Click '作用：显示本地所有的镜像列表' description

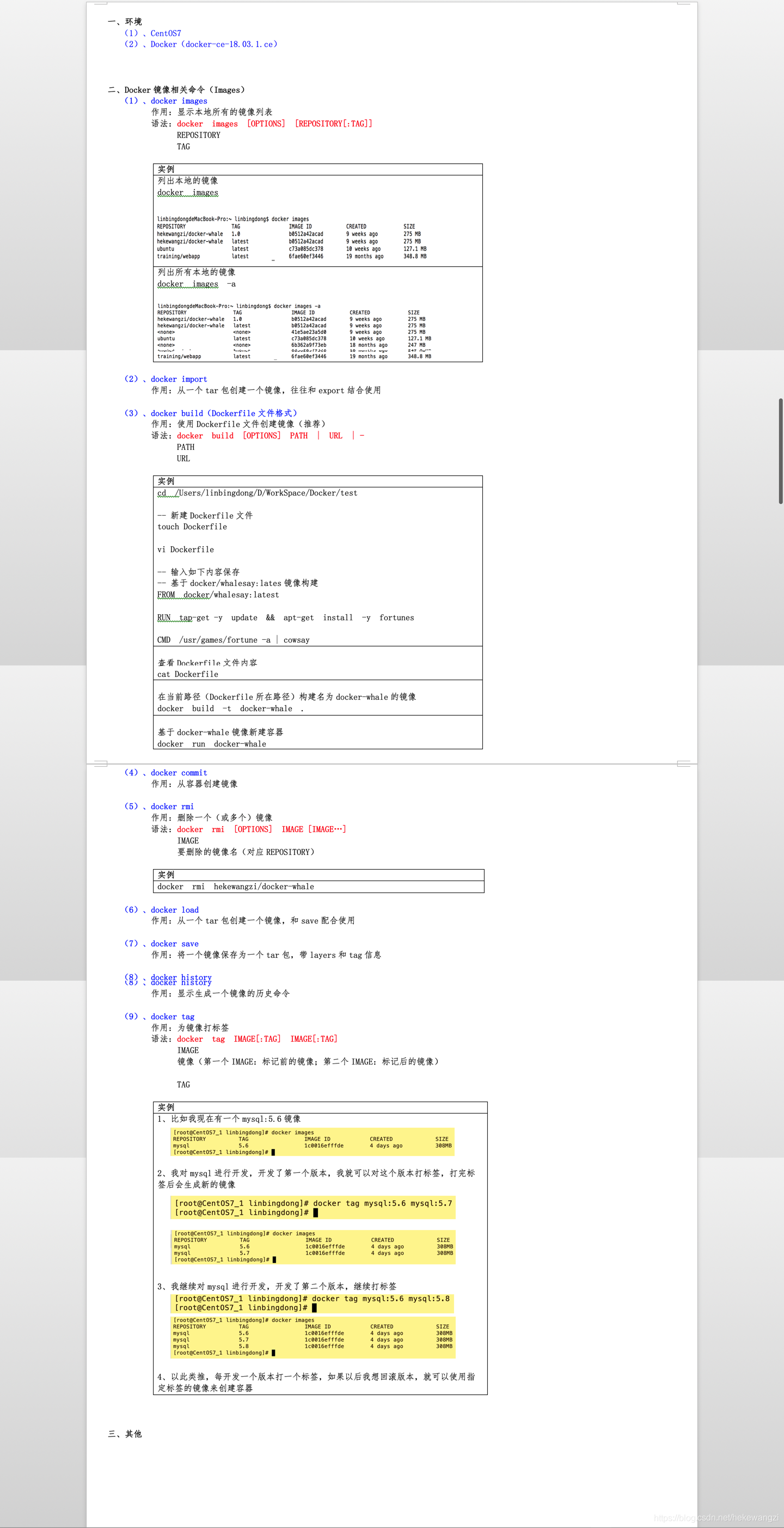point(212,112)
